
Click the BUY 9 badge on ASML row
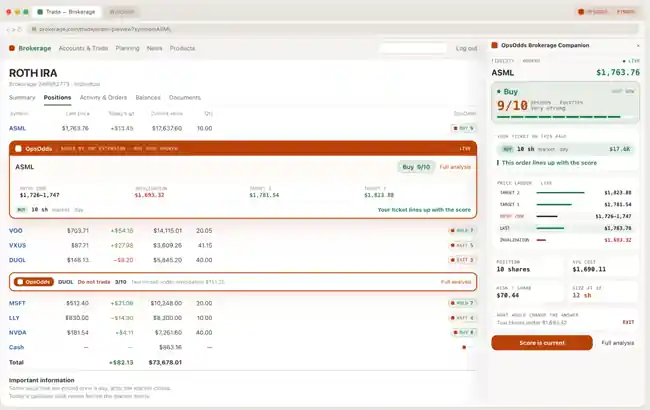463,128
